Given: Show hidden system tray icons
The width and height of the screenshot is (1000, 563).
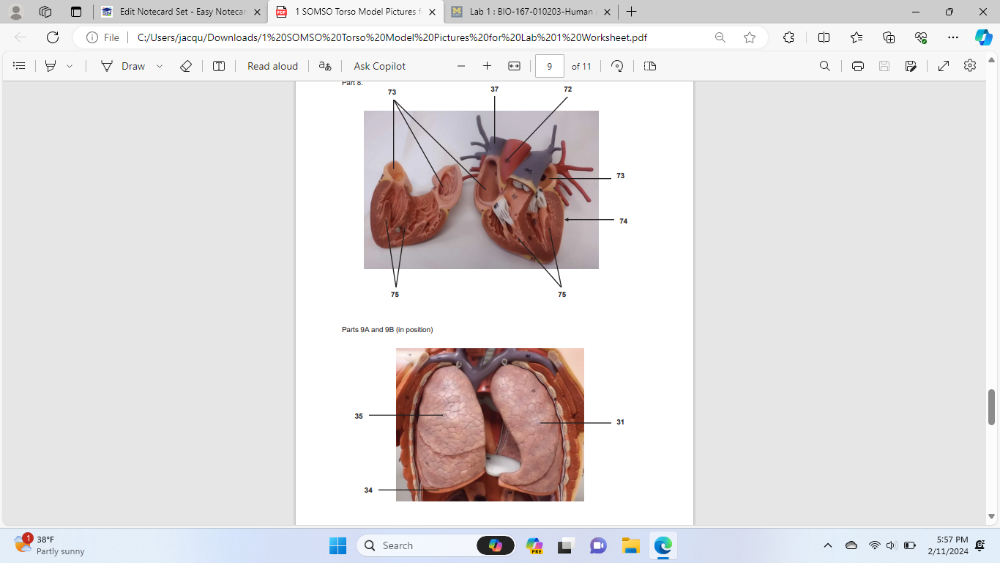Looking at the screenshot, I should (827, 545).
